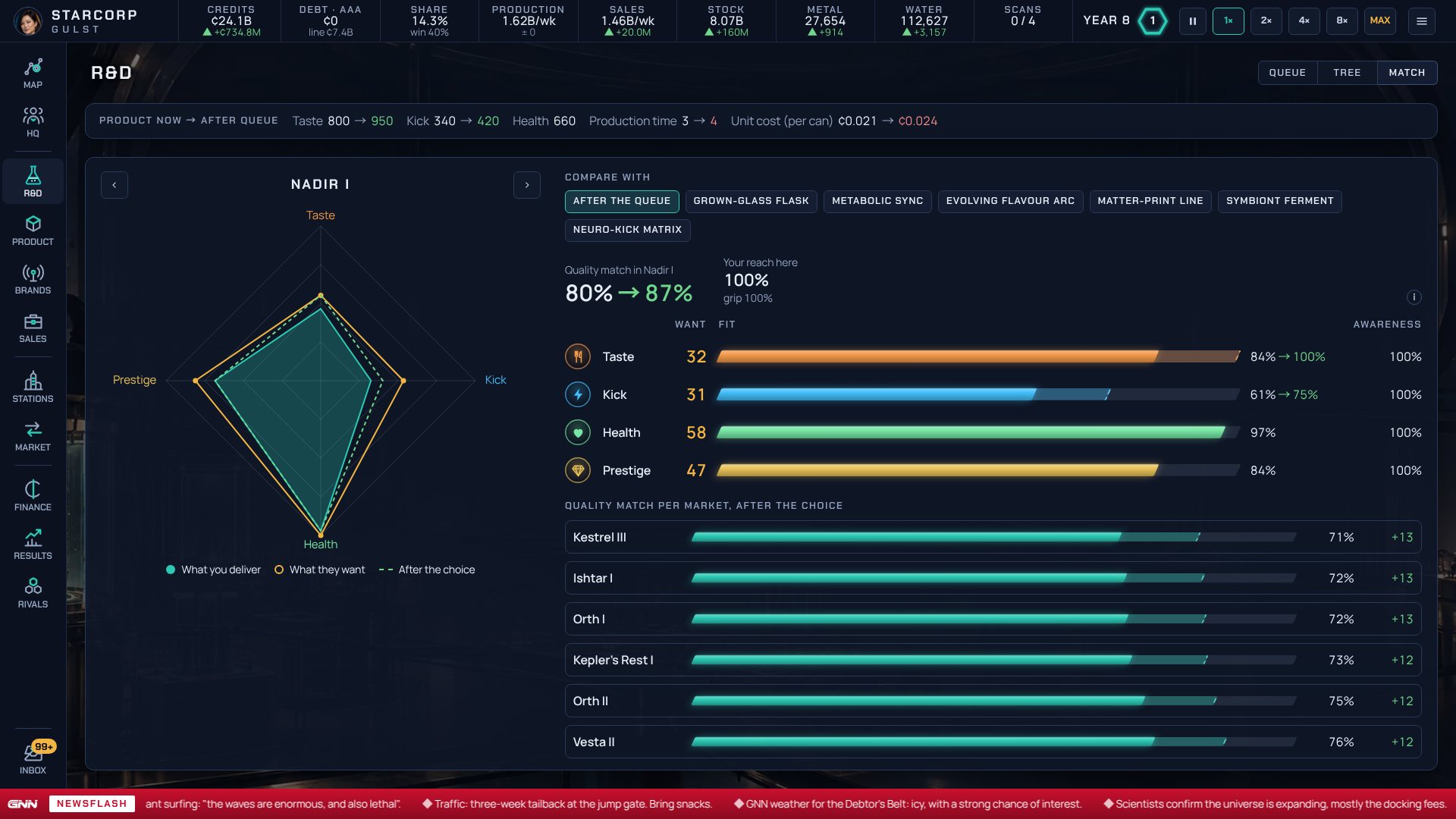Open the Sales section

pyautogui.click(x=33, y=328)
